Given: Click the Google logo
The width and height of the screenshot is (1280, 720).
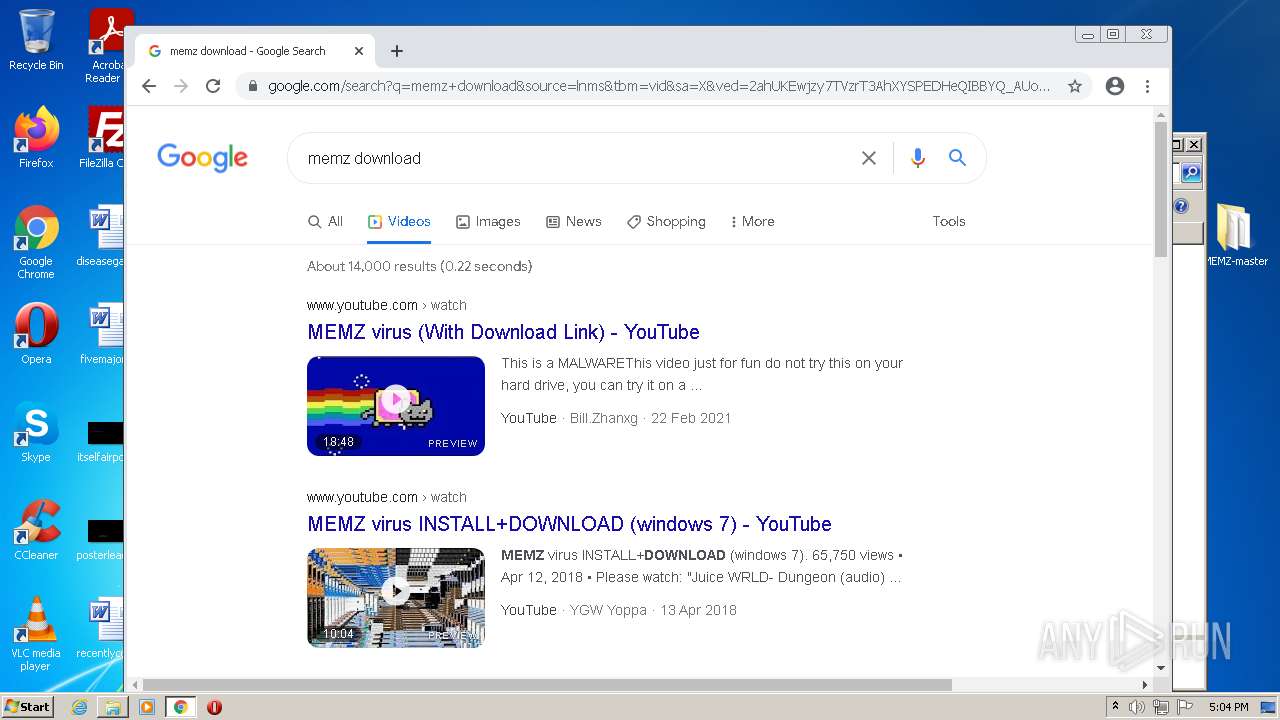Looking at the screenshot, I should click(x=202, y=158).
